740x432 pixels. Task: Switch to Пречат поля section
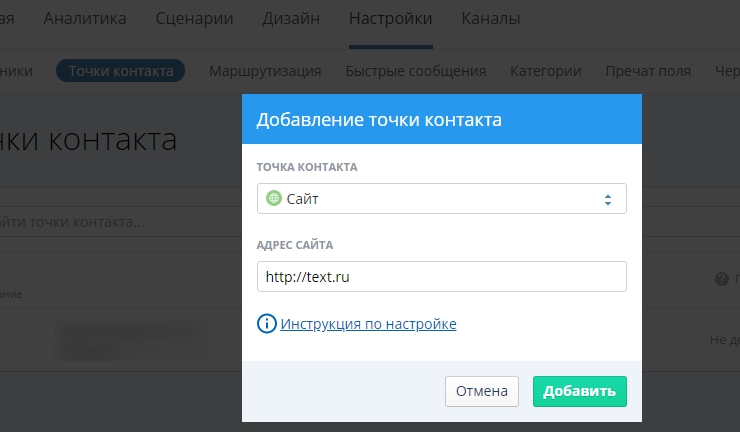[x=648, y=71]
